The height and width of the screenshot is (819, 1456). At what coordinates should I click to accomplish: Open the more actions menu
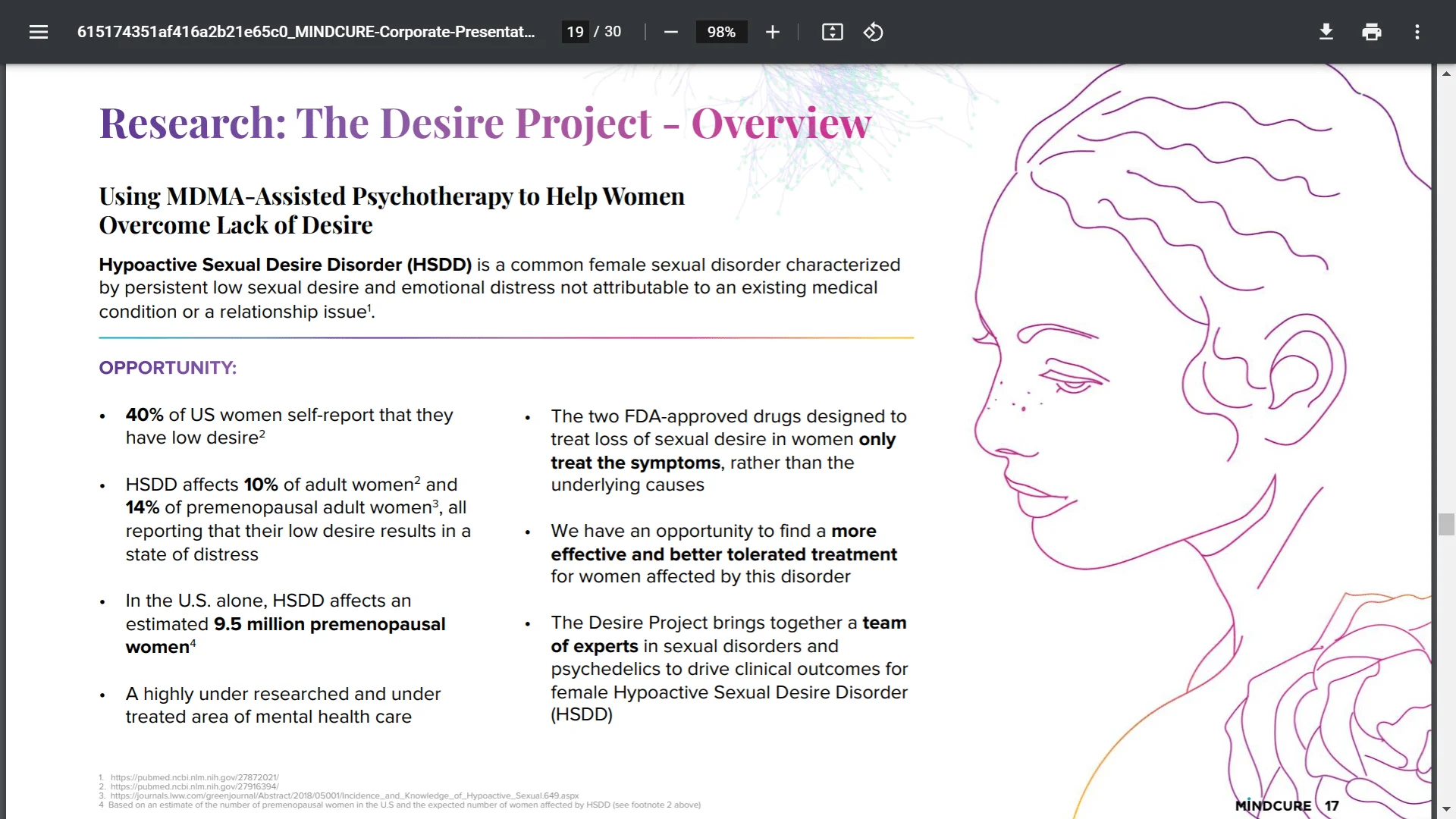pos(1417,32)
